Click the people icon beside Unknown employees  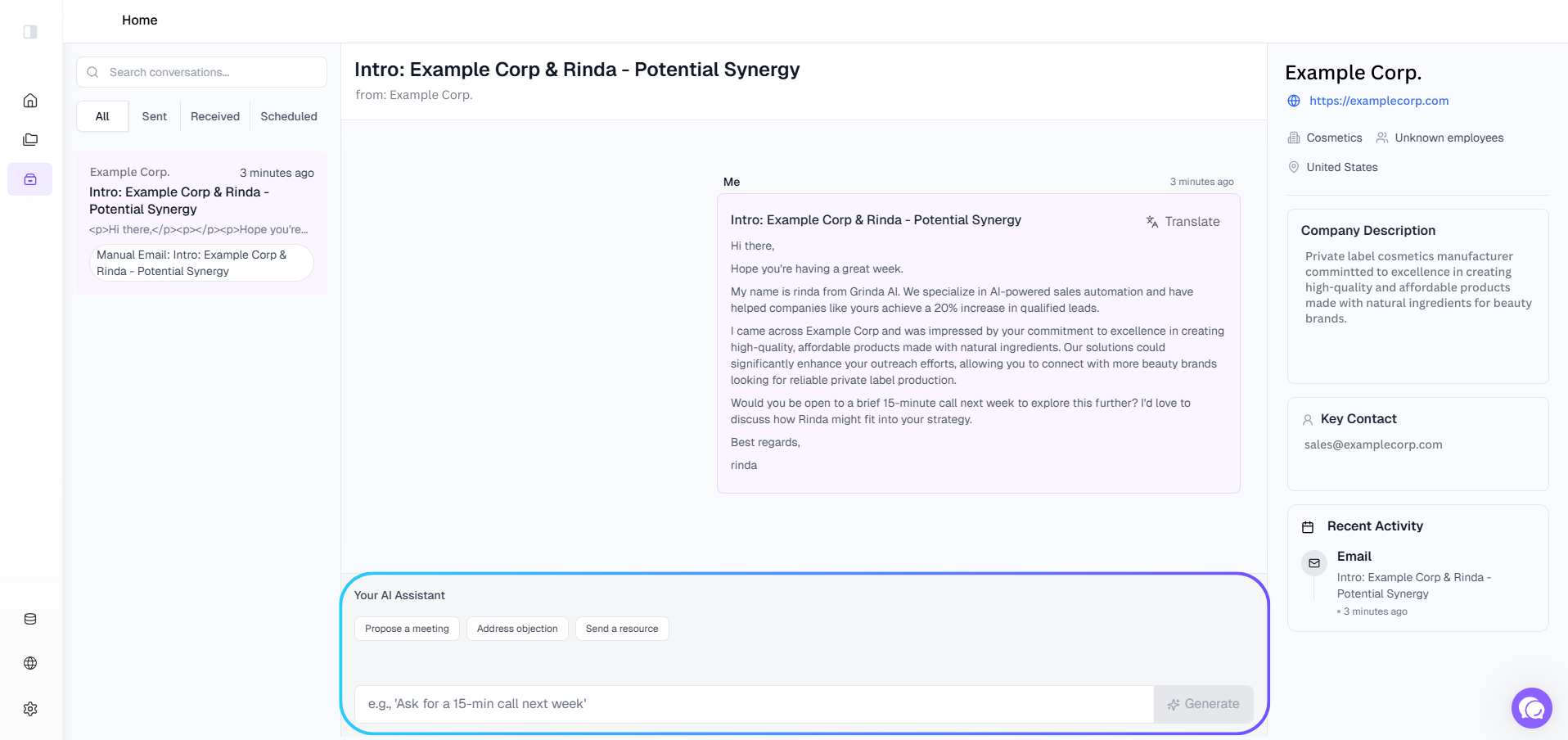pyautogui.click(x=1382, y=138)
